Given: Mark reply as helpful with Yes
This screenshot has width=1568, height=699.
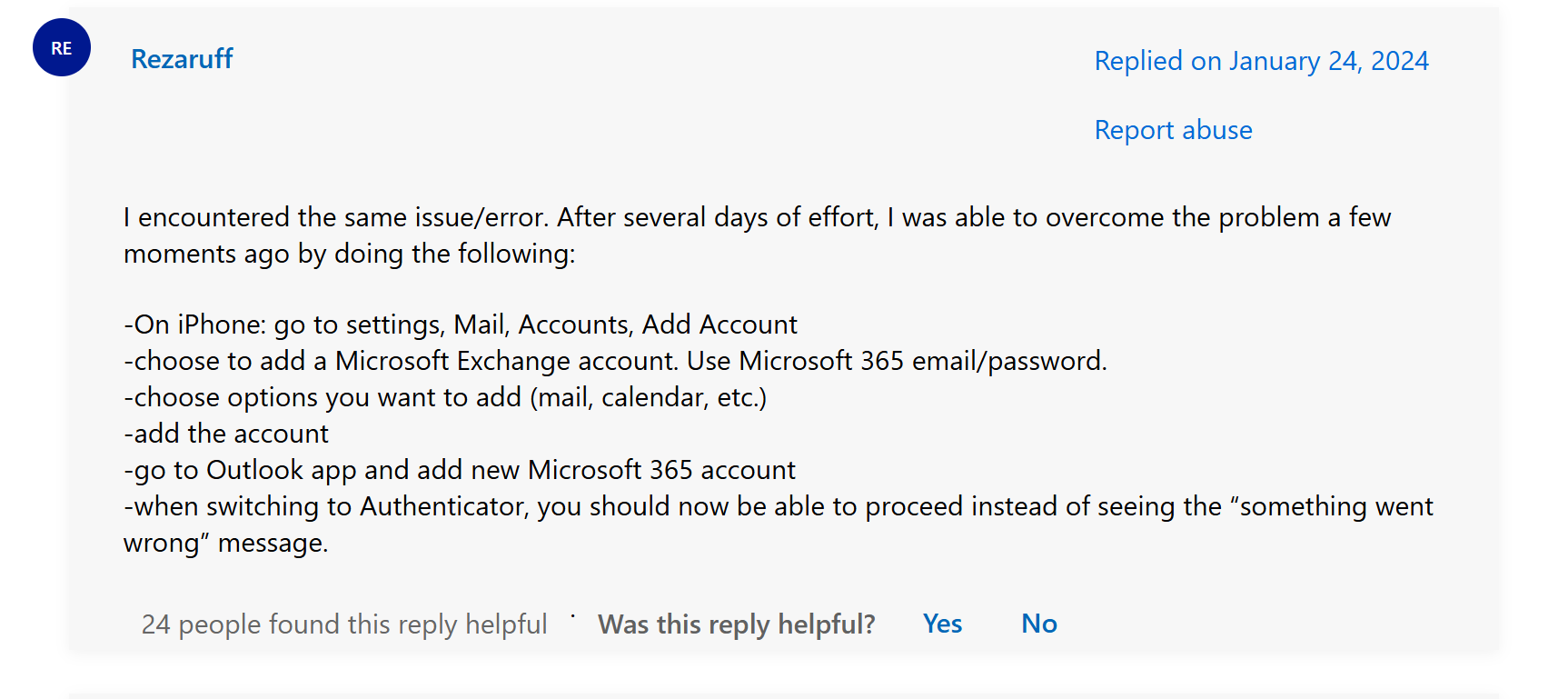Looking at the screenshot, I should click(942, 624).
